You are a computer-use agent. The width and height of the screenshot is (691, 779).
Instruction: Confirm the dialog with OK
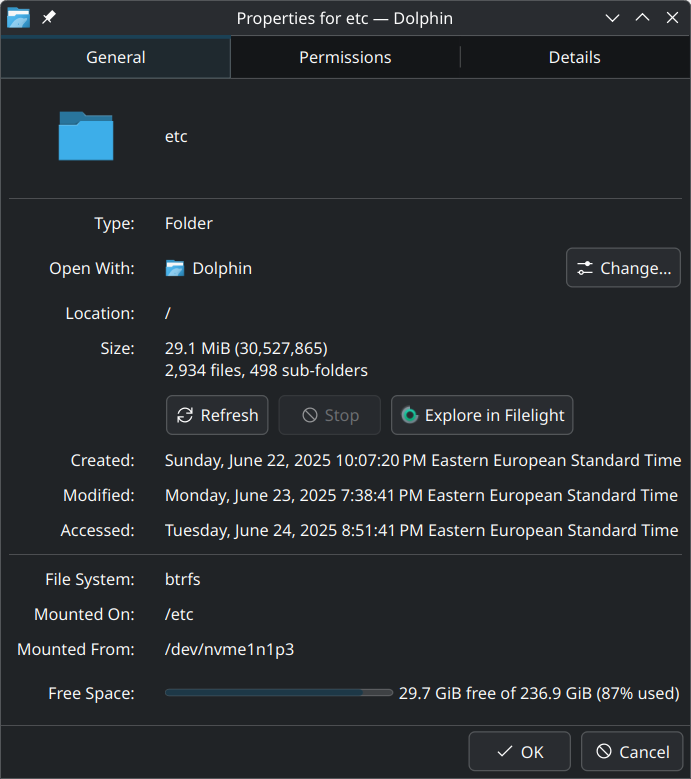click(x=519, y=752)
